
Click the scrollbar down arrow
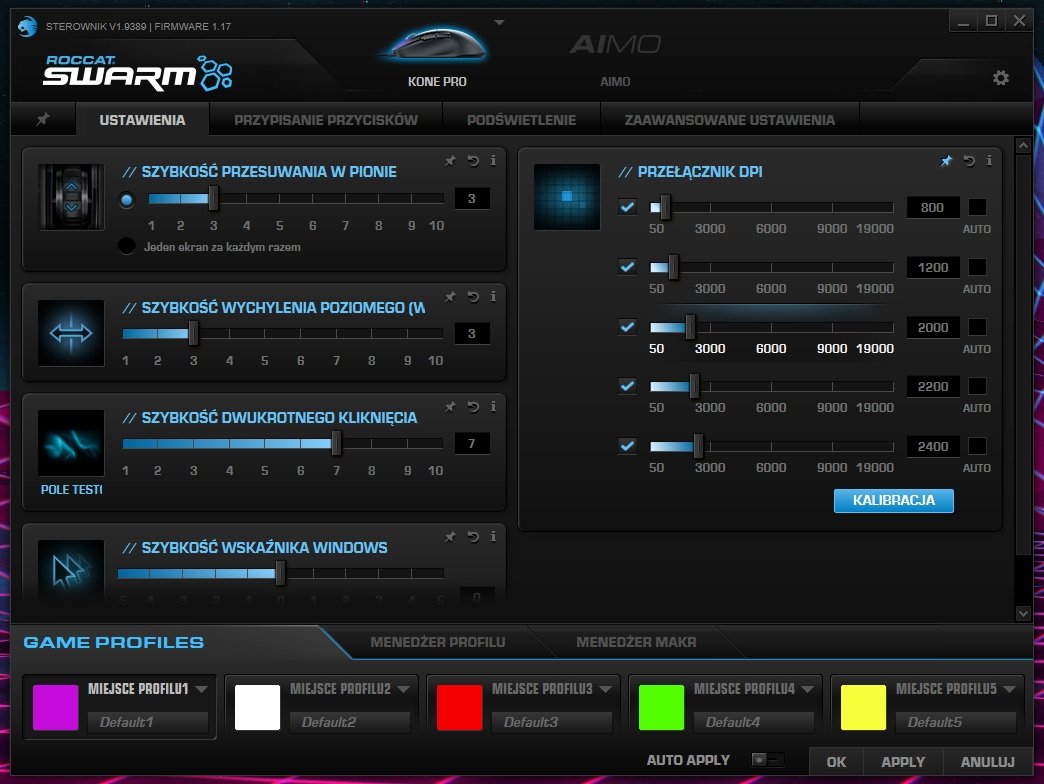pyautogui.click(x=1023, y=614)
